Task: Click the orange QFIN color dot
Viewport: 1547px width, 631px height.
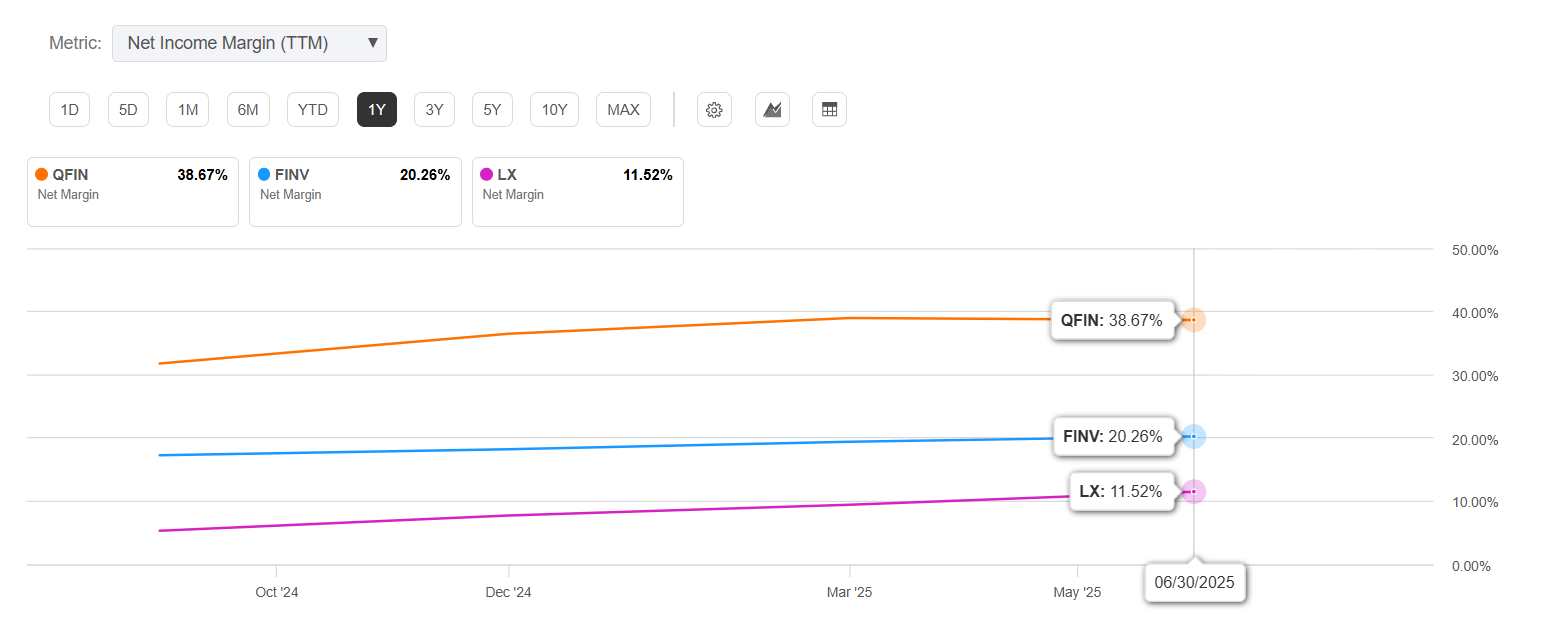Action: [41, 175]
